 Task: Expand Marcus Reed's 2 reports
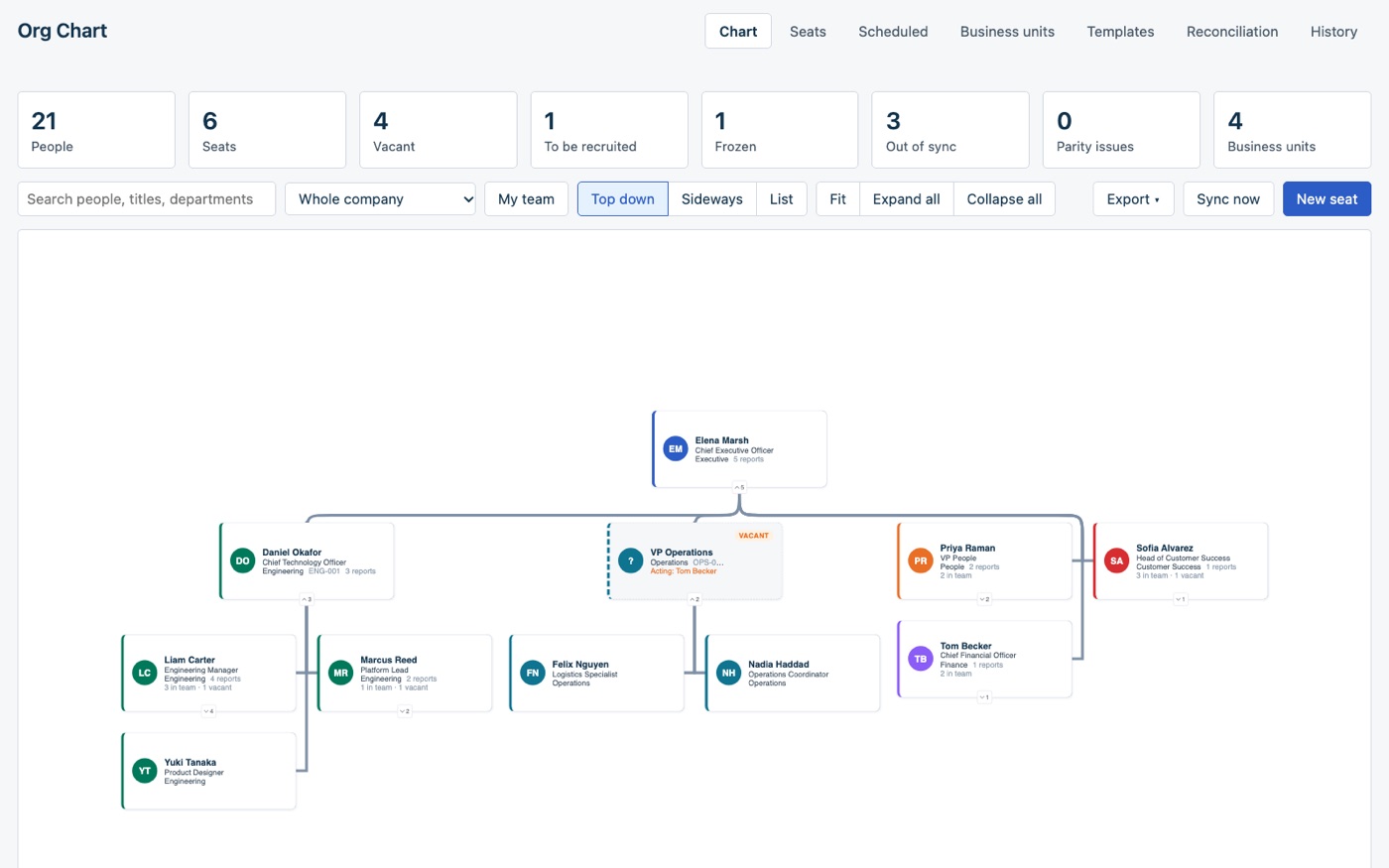pyautogui.click(x=405, y=711)
